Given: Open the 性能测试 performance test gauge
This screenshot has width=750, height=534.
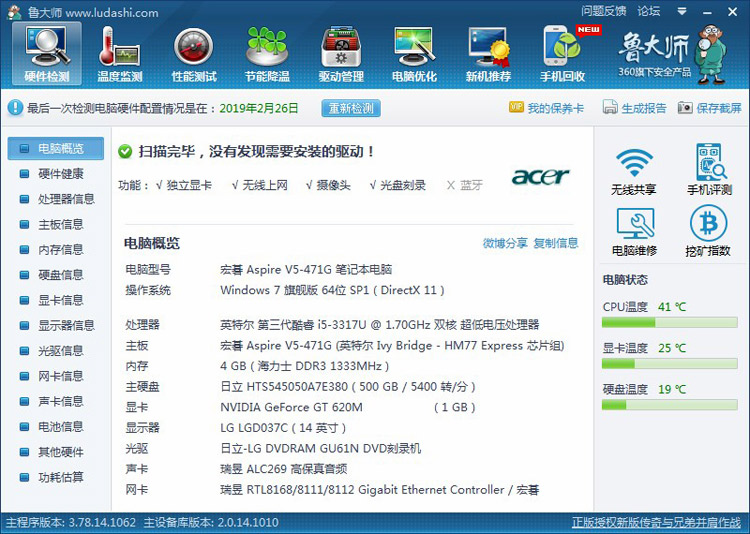Looking at the screenshot, I should point(193,52).
